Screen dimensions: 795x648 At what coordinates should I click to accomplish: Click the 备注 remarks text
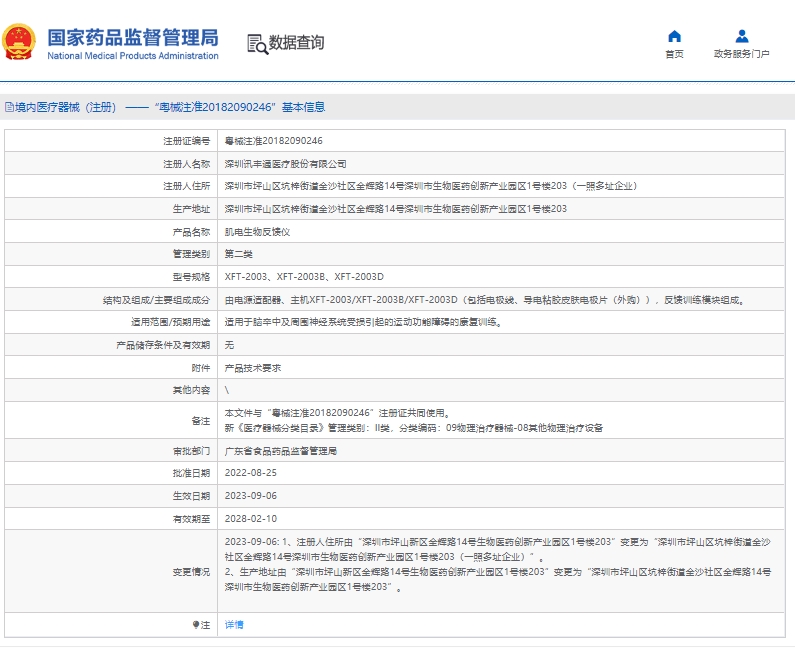[x=414, y=420]
